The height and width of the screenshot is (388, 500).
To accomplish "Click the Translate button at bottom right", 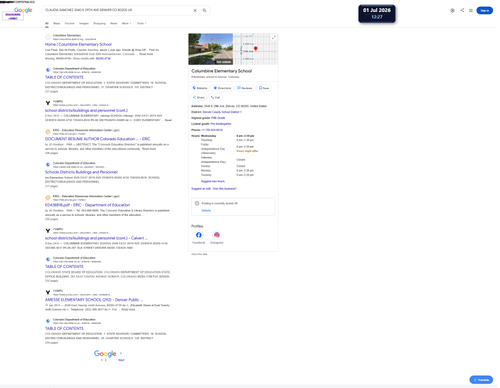I will (481, 380).
